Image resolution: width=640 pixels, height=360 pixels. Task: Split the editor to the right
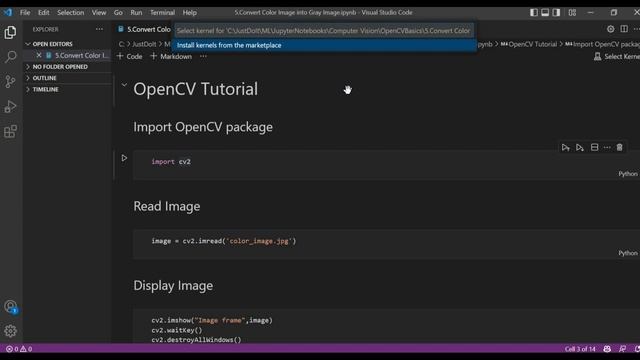click(624, 29)
